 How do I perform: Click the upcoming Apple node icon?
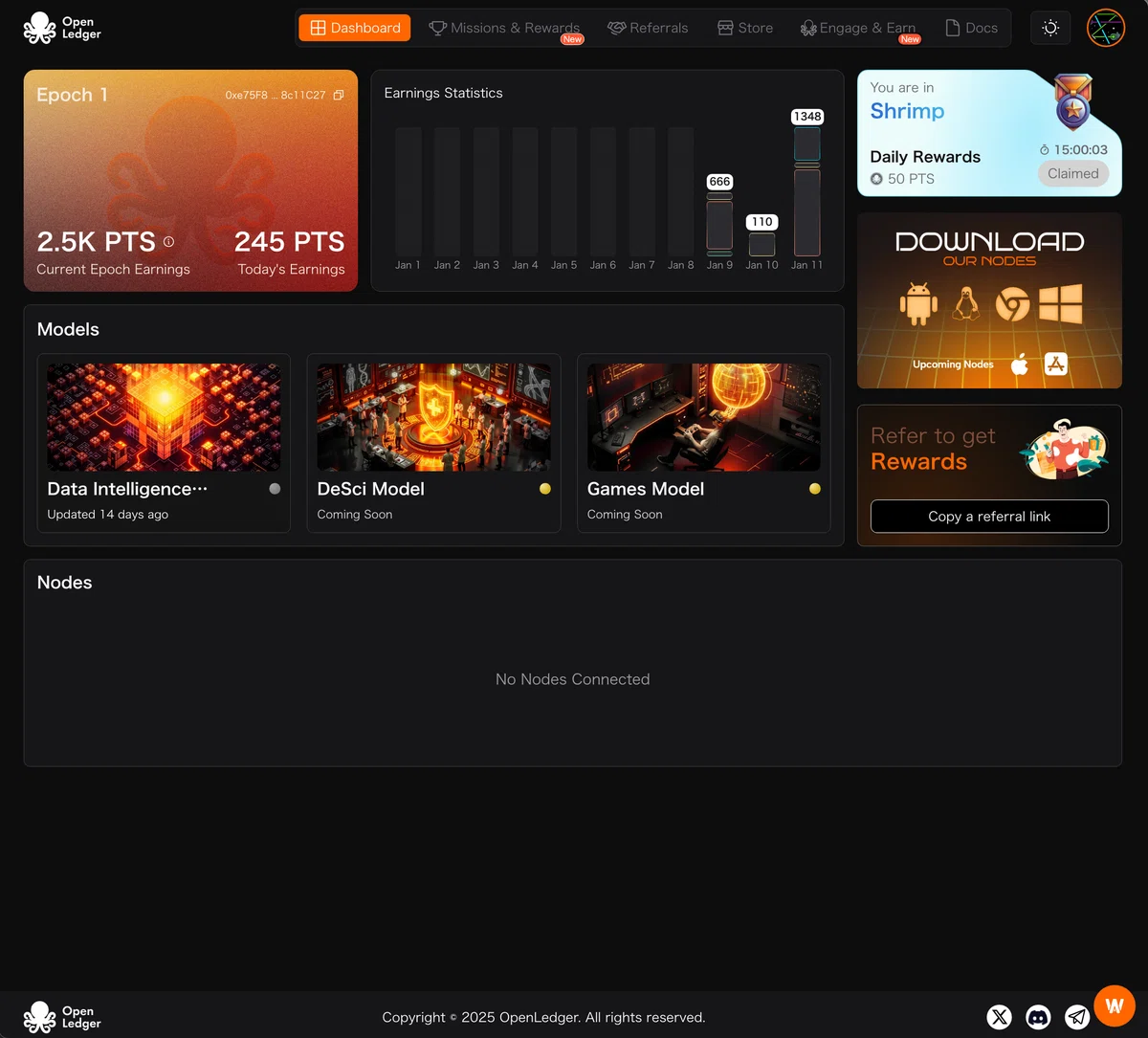(x=1020, y=364)
